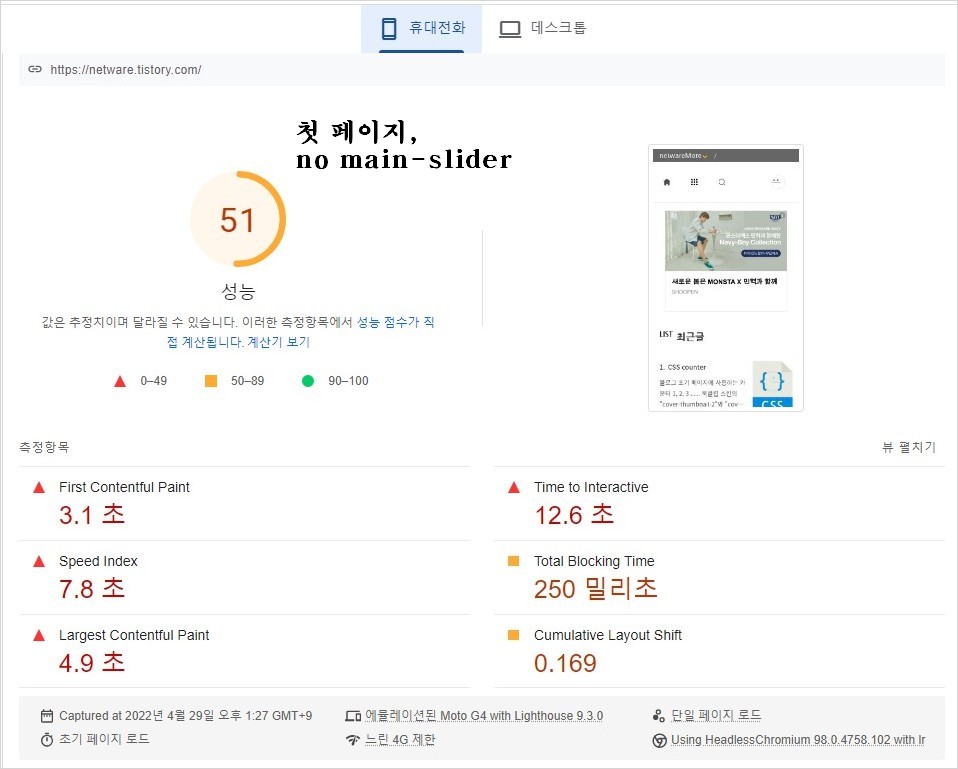Click the Chrome icon beside HeadlessChromium
The height and width of the screenshot is (769, 958).
tap(659, 740)
